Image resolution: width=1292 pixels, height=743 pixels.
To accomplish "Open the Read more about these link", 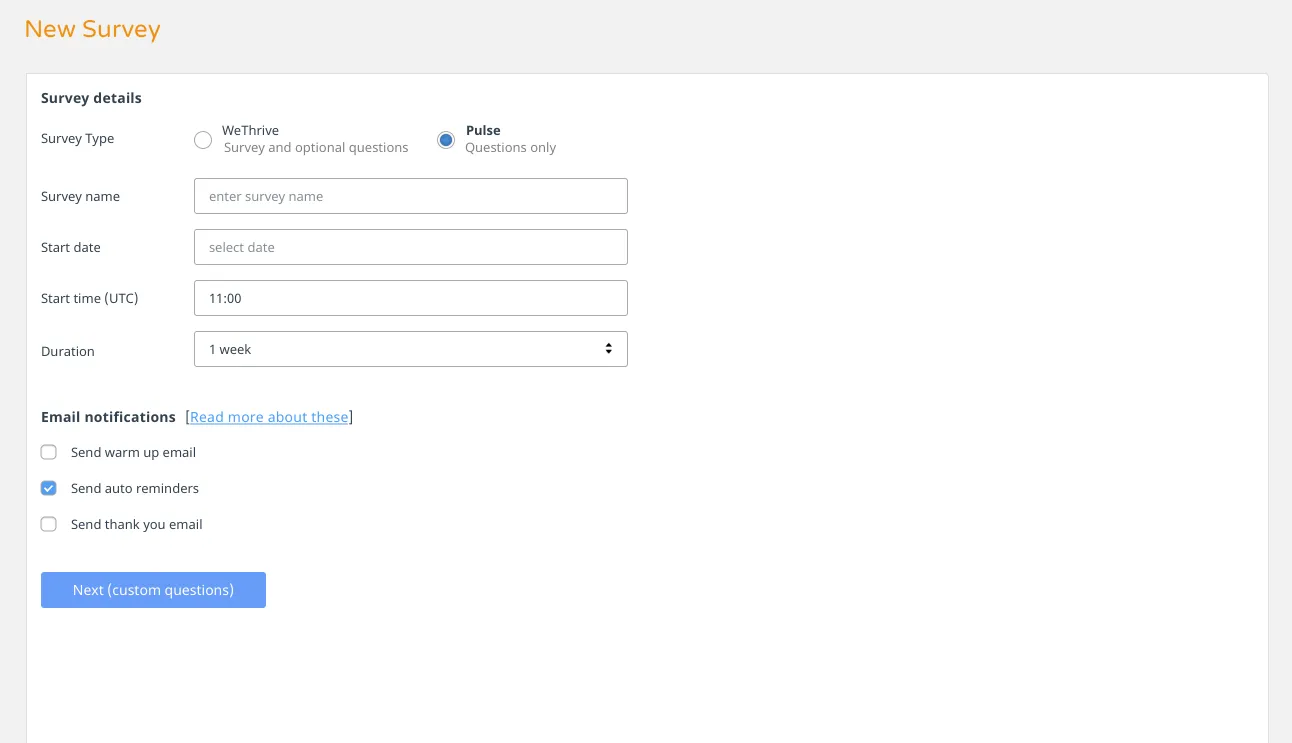I will [269, 417].
